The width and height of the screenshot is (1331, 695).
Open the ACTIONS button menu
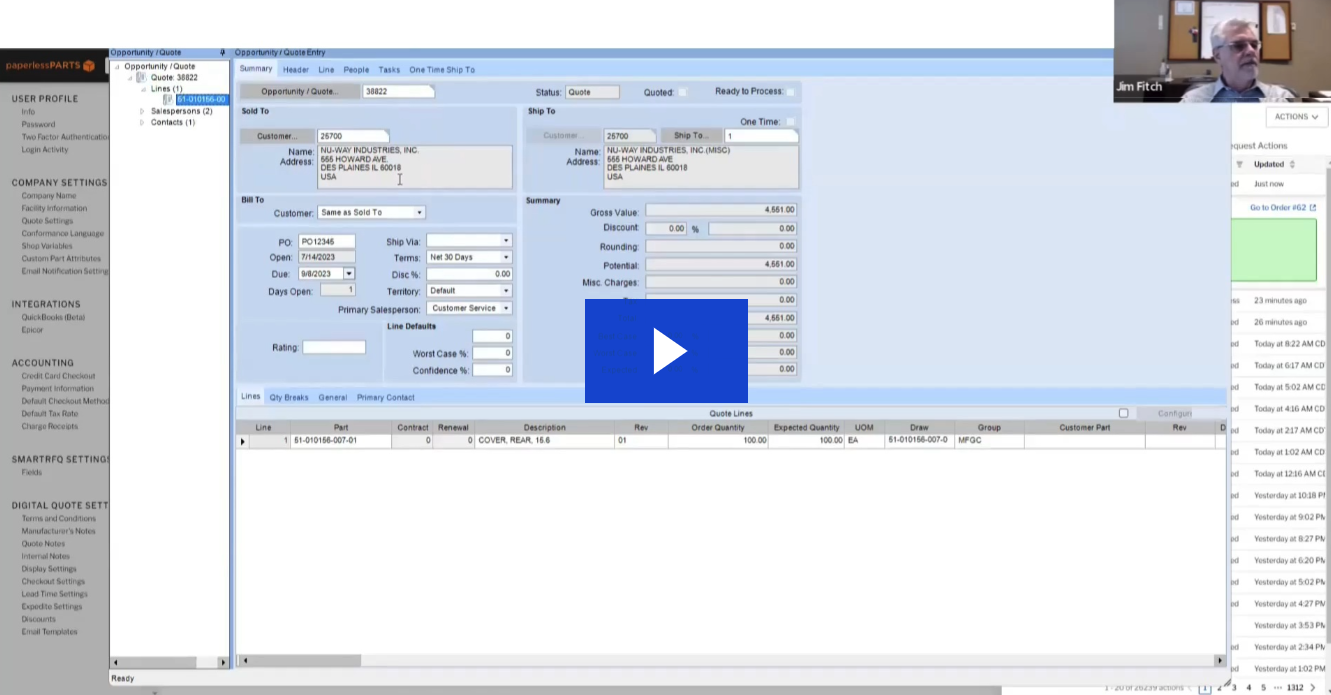1296,117
